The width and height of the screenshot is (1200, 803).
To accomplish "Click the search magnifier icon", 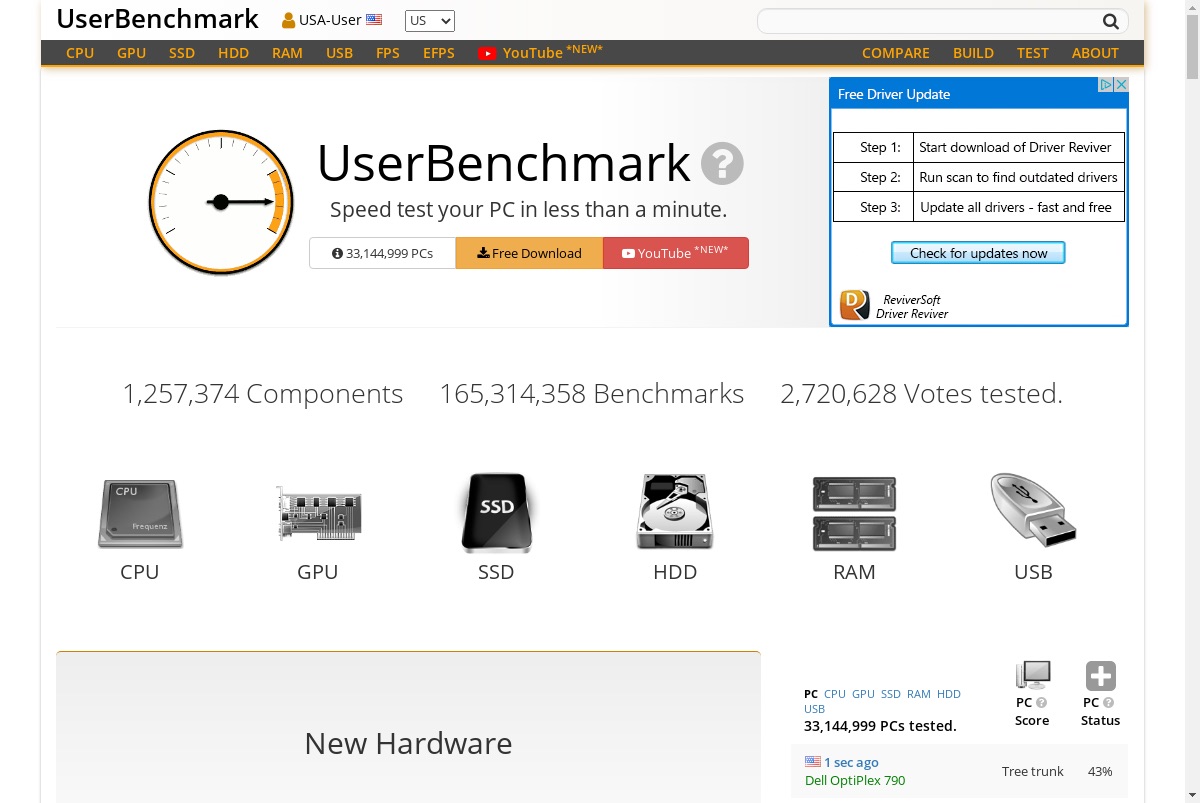I will (x=1111, y=21).
